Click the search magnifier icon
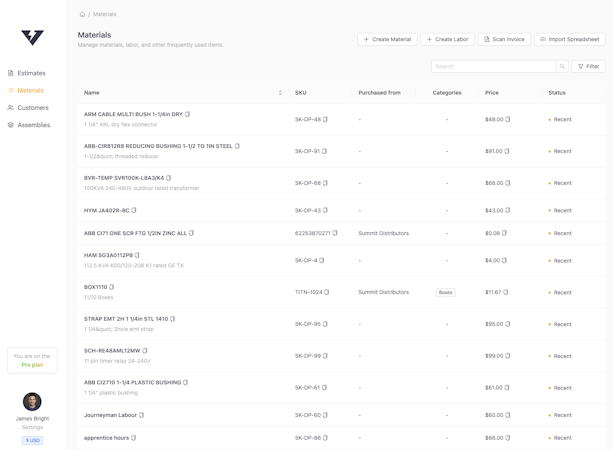Screen dimensions: 613x450 tap(562, 66)
